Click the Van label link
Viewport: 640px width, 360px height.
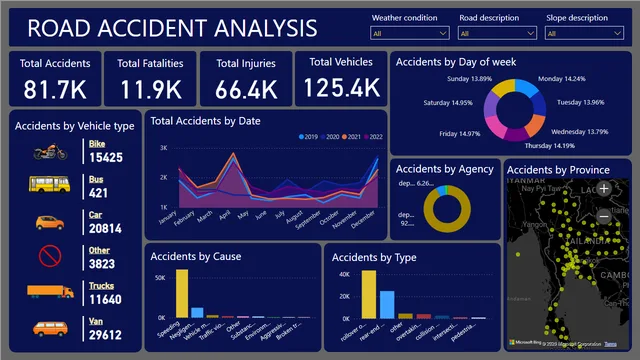coord(96,321)
